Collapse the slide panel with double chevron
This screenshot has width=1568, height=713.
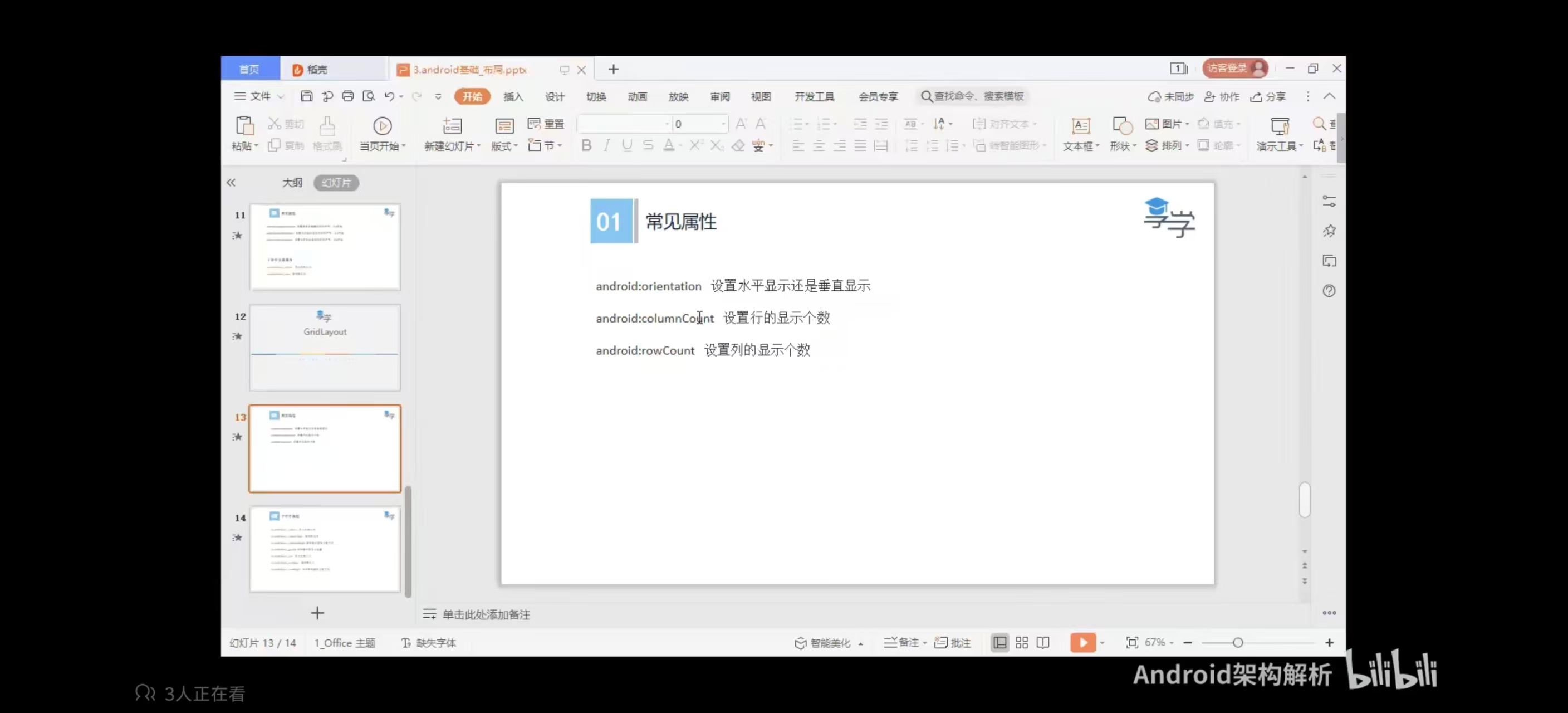point(231,183)
